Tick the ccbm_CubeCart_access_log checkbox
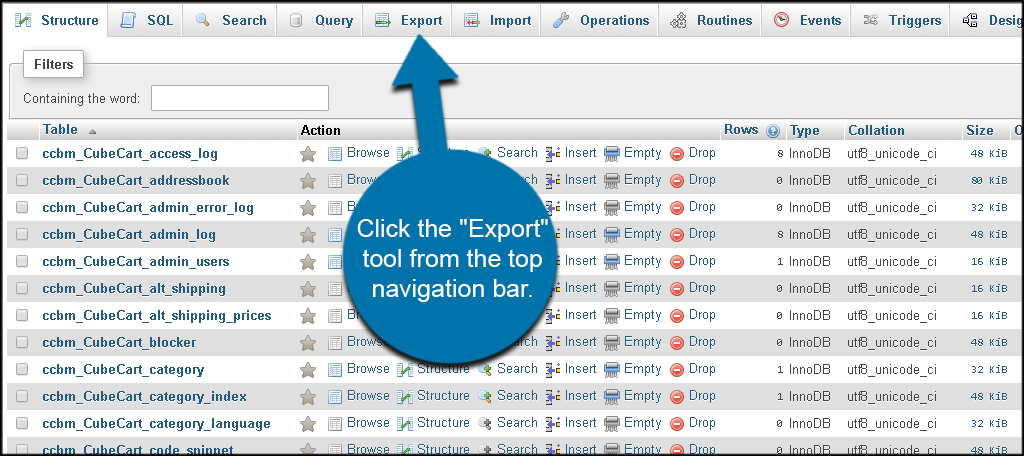1024x456 pixels. [22, 154]
